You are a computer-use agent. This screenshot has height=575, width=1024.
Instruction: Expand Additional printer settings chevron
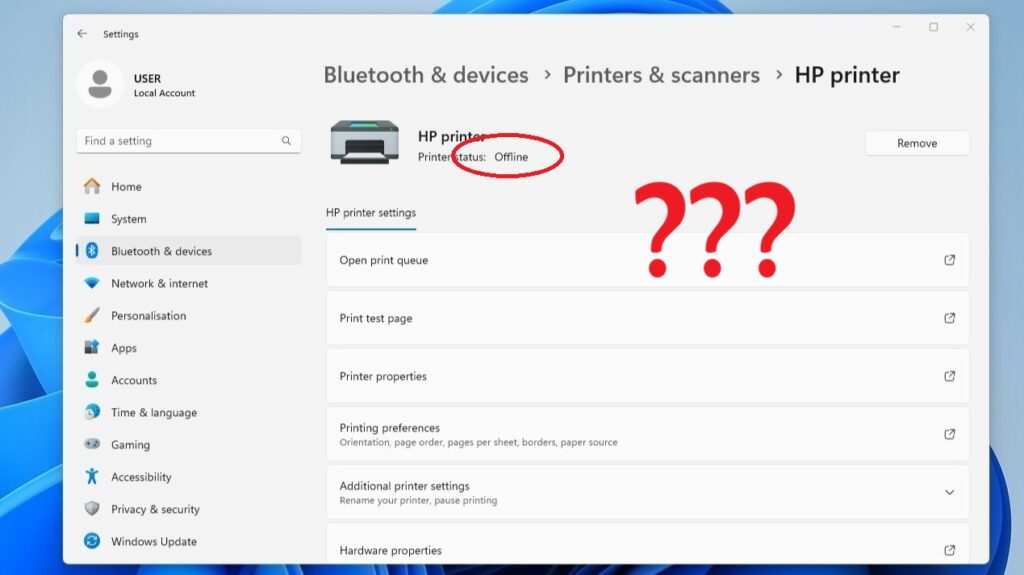click(x=949, y=492)
